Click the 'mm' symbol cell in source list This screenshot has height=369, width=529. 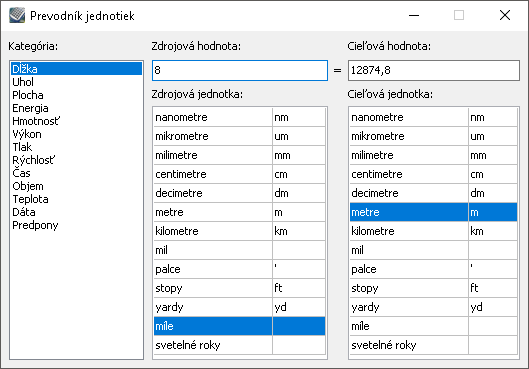(x=299, y=155)
